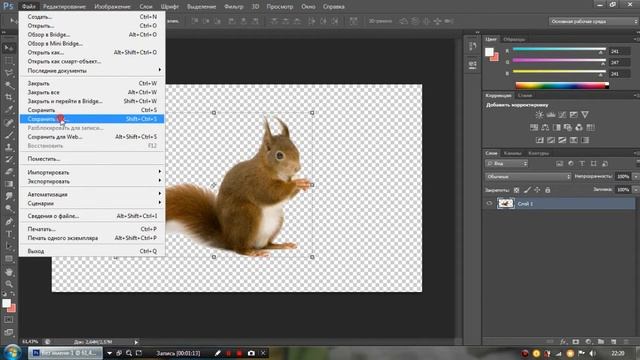Screen dimensions: 640x360
Task: Switch to the Образцы tab
Action: tap(514, 39)
